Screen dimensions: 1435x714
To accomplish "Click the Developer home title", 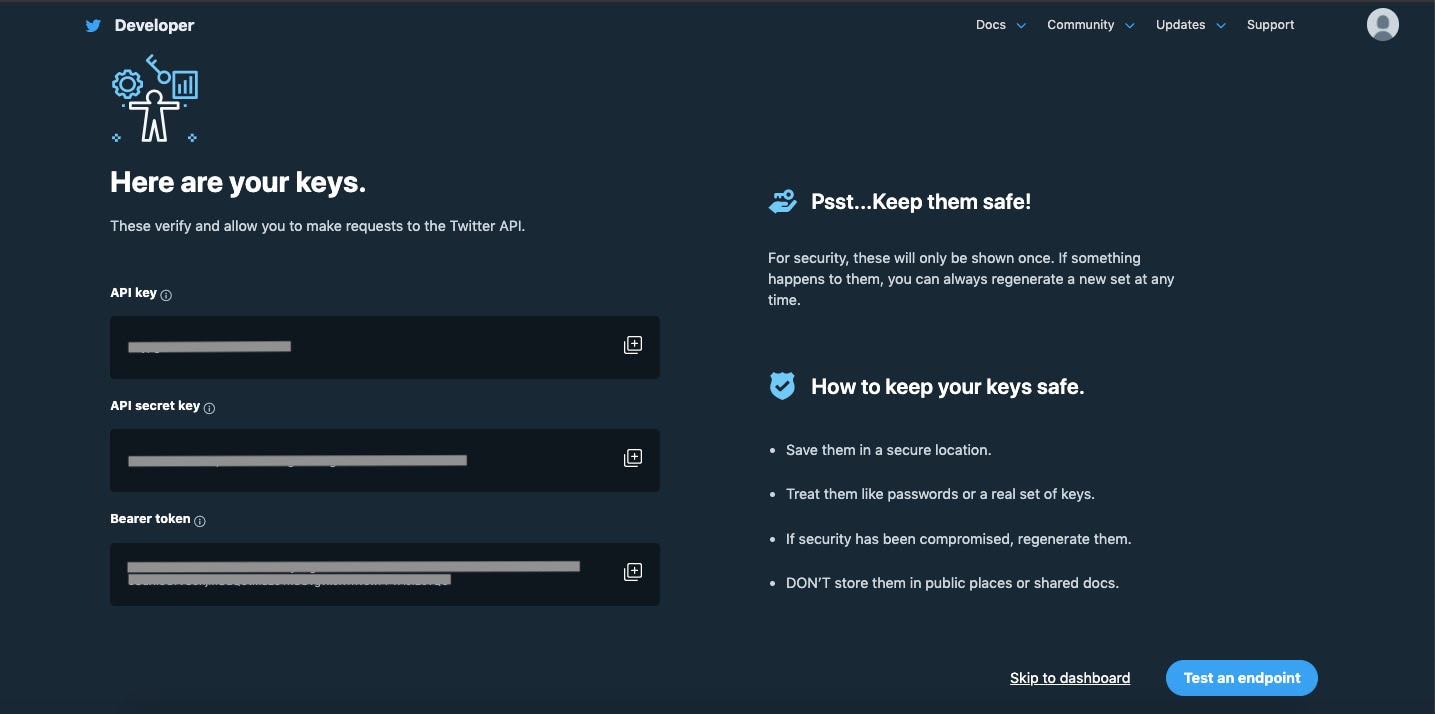I will point(154,26).
